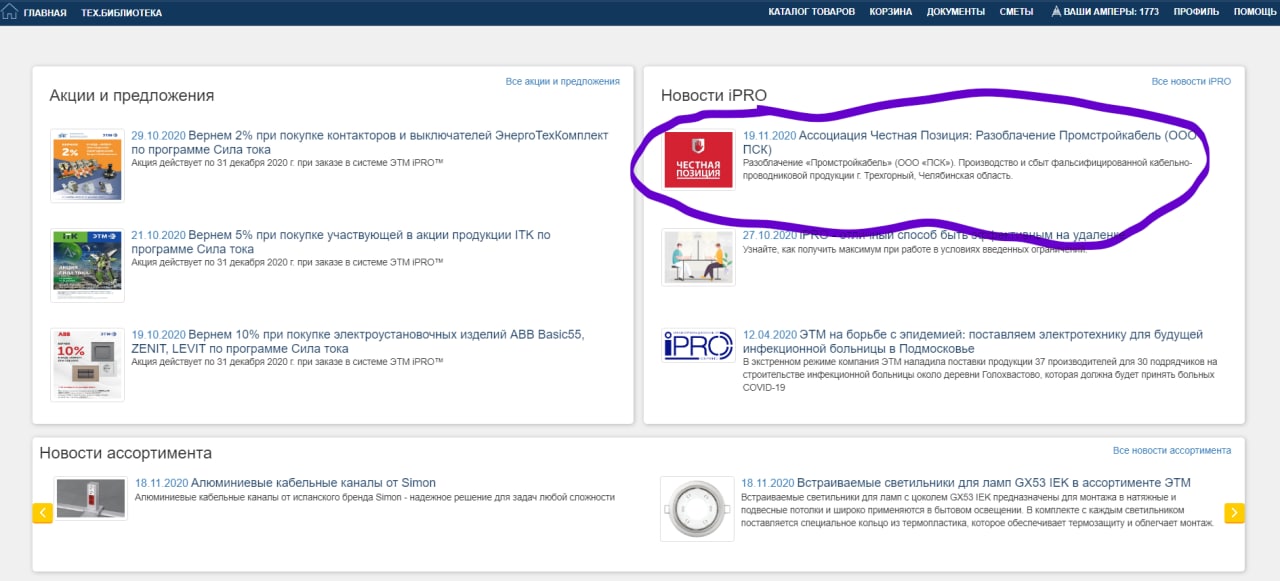
Task: Click the right yellow carousel arrow
Action: point(1235,513)
